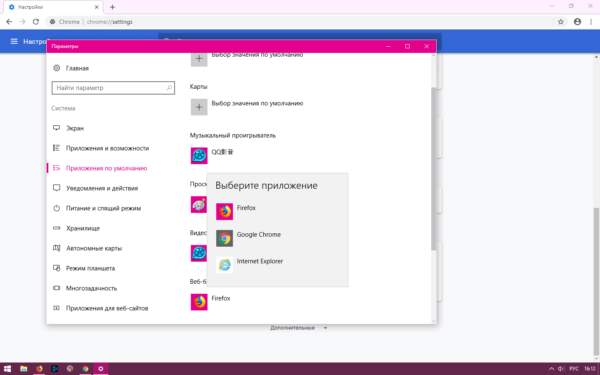Click the QQ影音 music player default app
600x375 pixels.
pos(212,156)
